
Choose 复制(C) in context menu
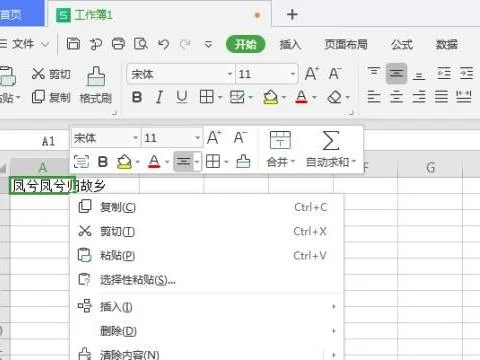207,207
